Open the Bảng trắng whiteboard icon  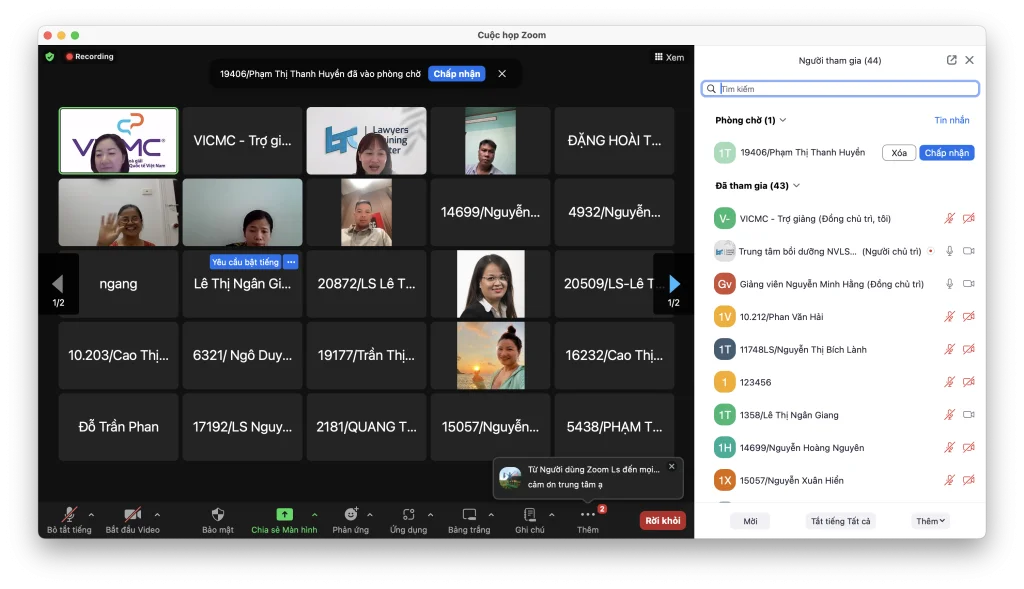[468, 514]
